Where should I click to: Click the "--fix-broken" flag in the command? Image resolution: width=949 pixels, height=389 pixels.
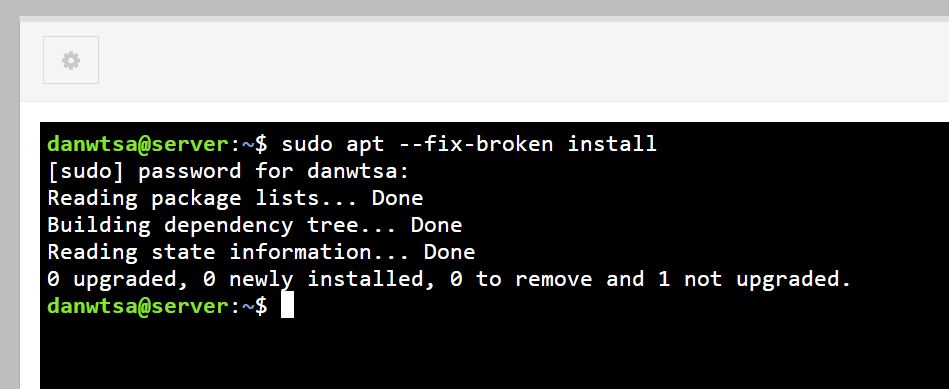[x=476, y=144]
